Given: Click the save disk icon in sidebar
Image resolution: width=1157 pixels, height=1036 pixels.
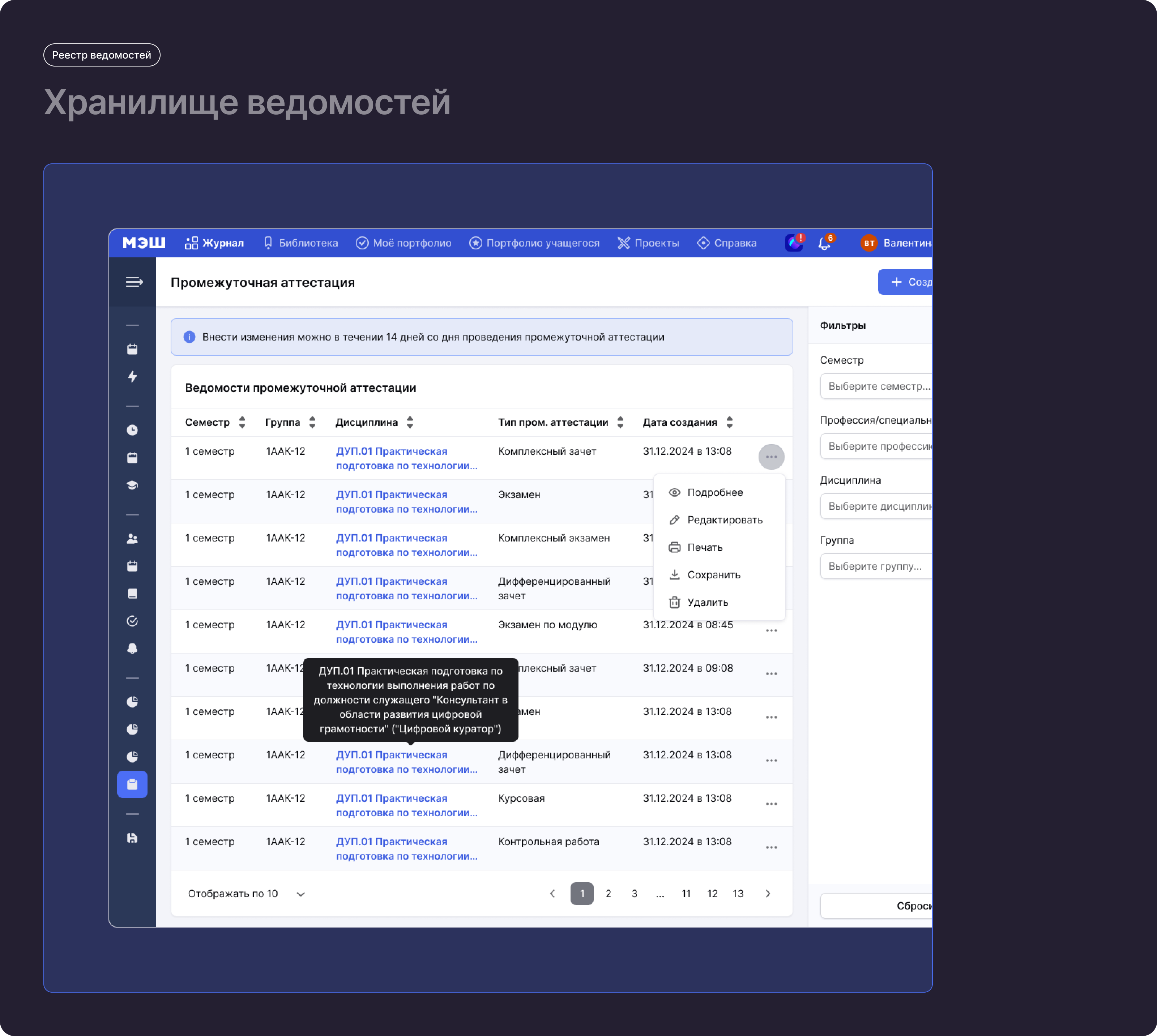Looking at the screenshot, I should [x=132, y=838].
